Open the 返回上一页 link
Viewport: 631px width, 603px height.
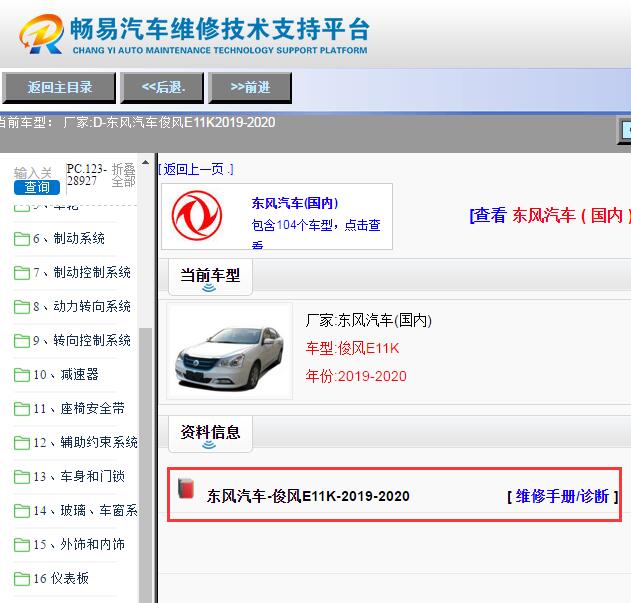(x=196, y=169)
